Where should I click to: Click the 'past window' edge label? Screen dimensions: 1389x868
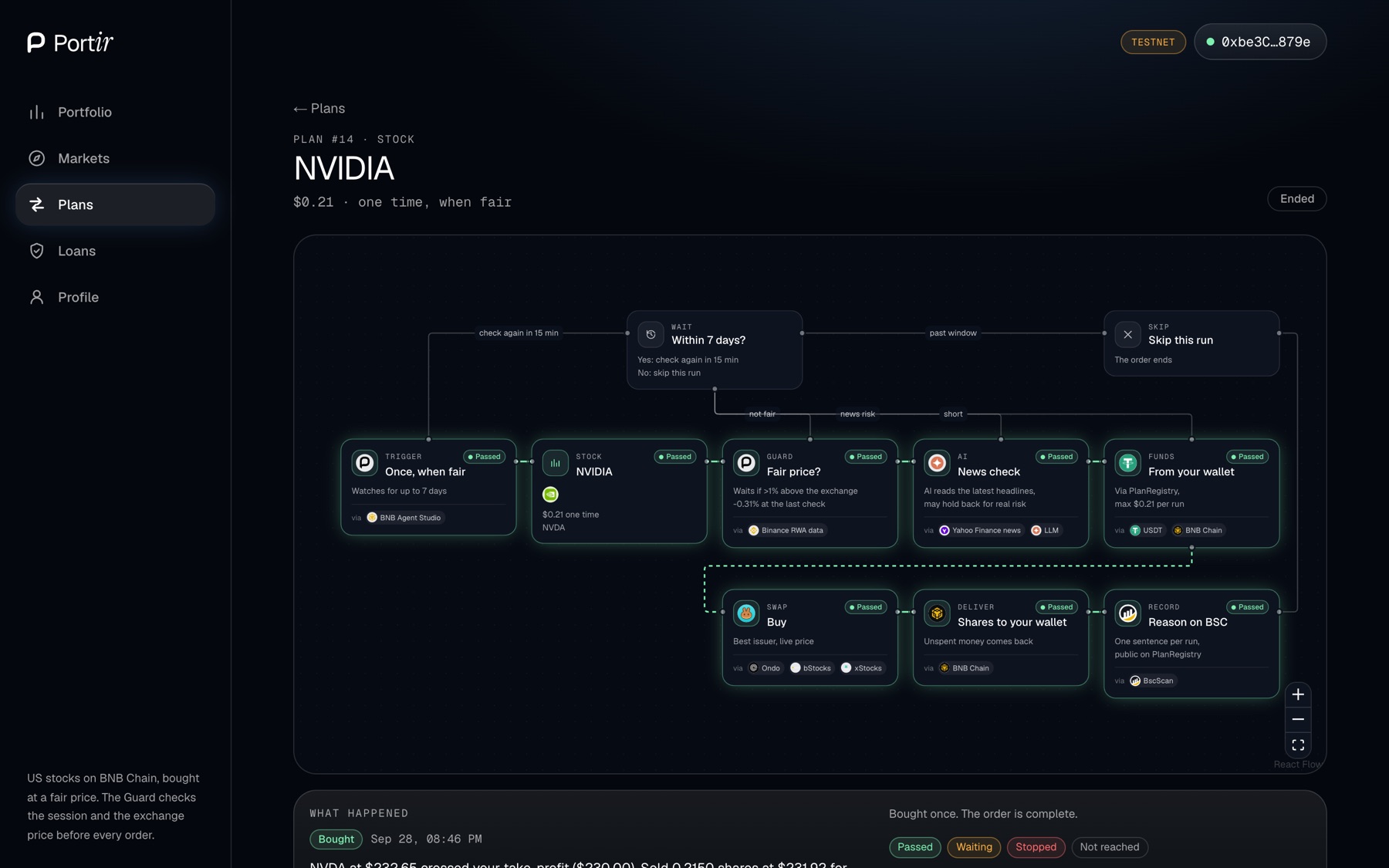(x=953, y=333)
